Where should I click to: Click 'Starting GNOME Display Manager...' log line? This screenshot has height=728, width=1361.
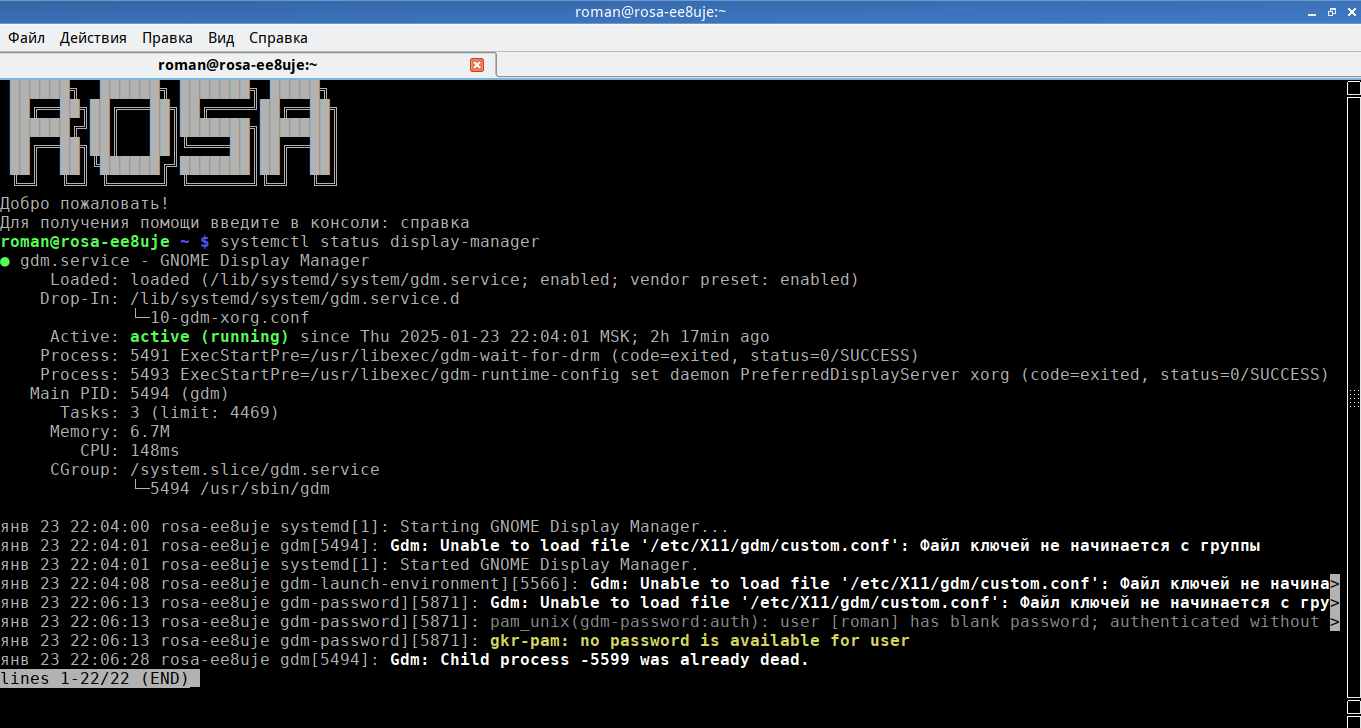point(365,527)
